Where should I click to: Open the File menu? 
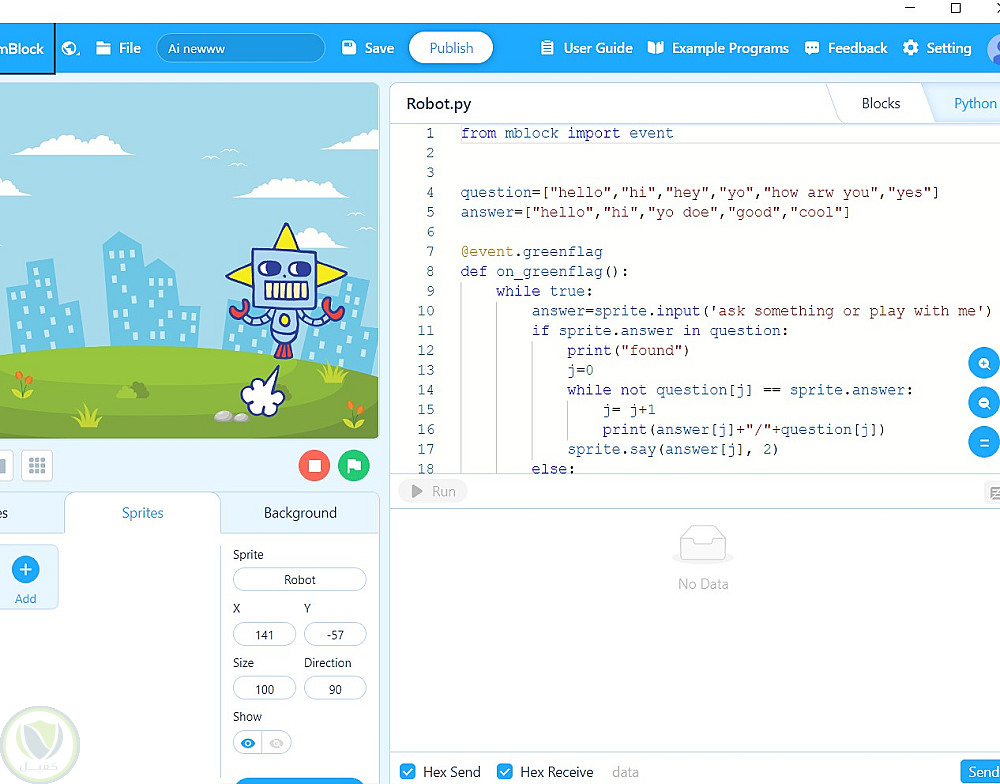pyautogui.click(x=119, y=48)
